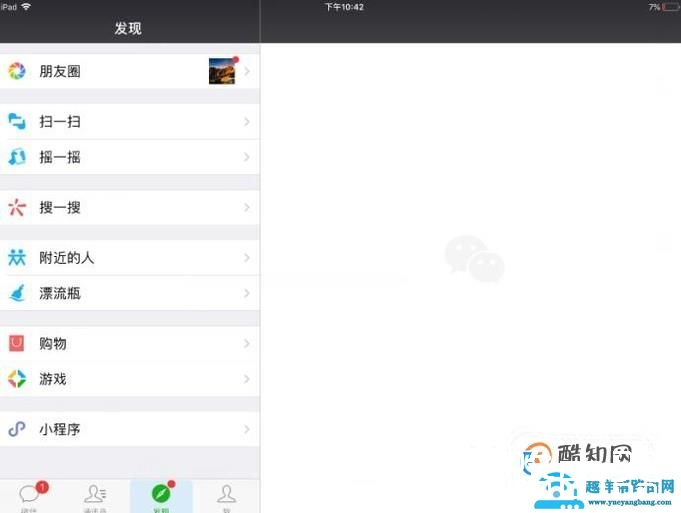Select the 搜一搜 text label
This screenshot has height=513, width=681.
pyautogui.click(x=60, y=208)
